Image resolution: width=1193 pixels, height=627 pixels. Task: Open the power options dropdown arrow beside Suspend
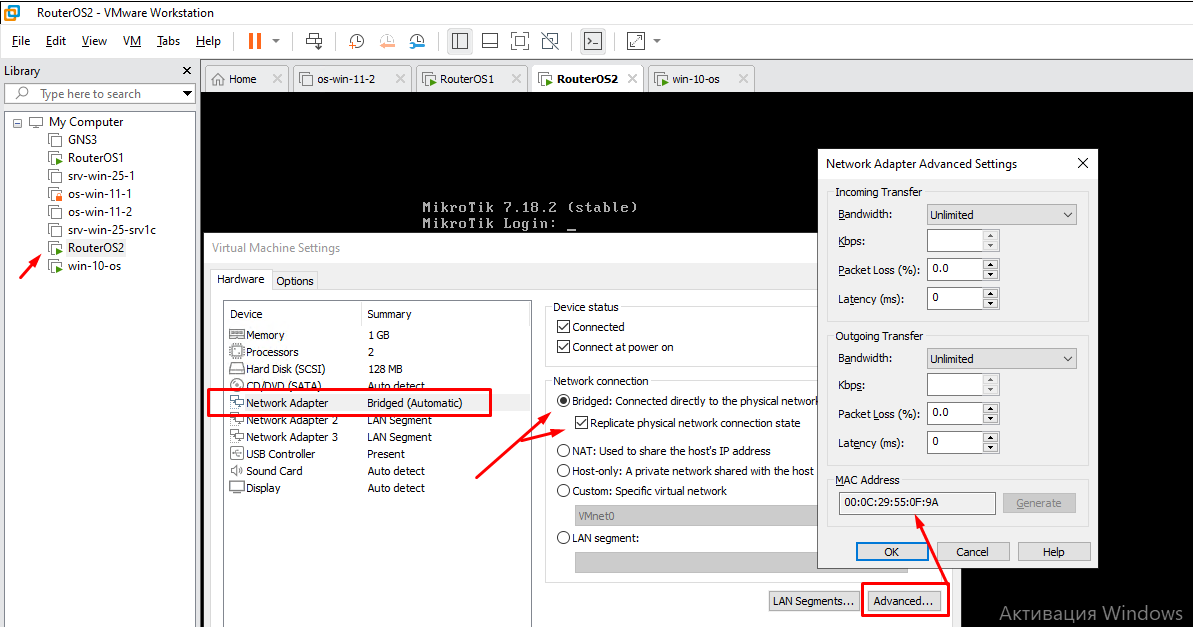276,41
